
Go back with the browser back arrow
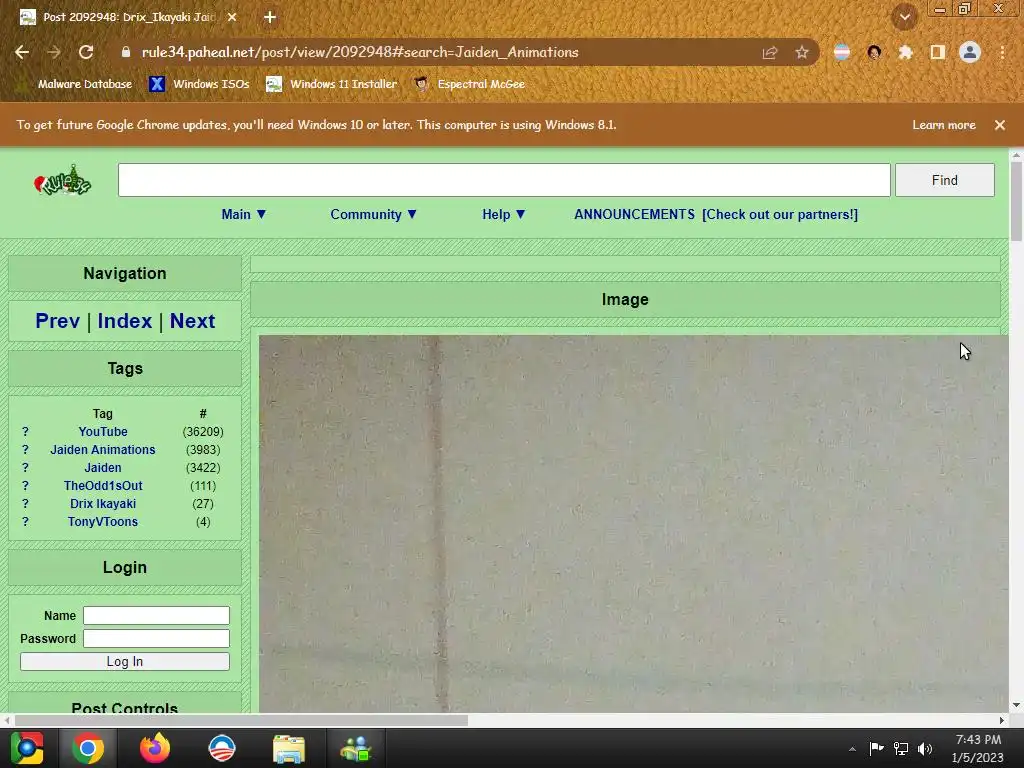22,52
